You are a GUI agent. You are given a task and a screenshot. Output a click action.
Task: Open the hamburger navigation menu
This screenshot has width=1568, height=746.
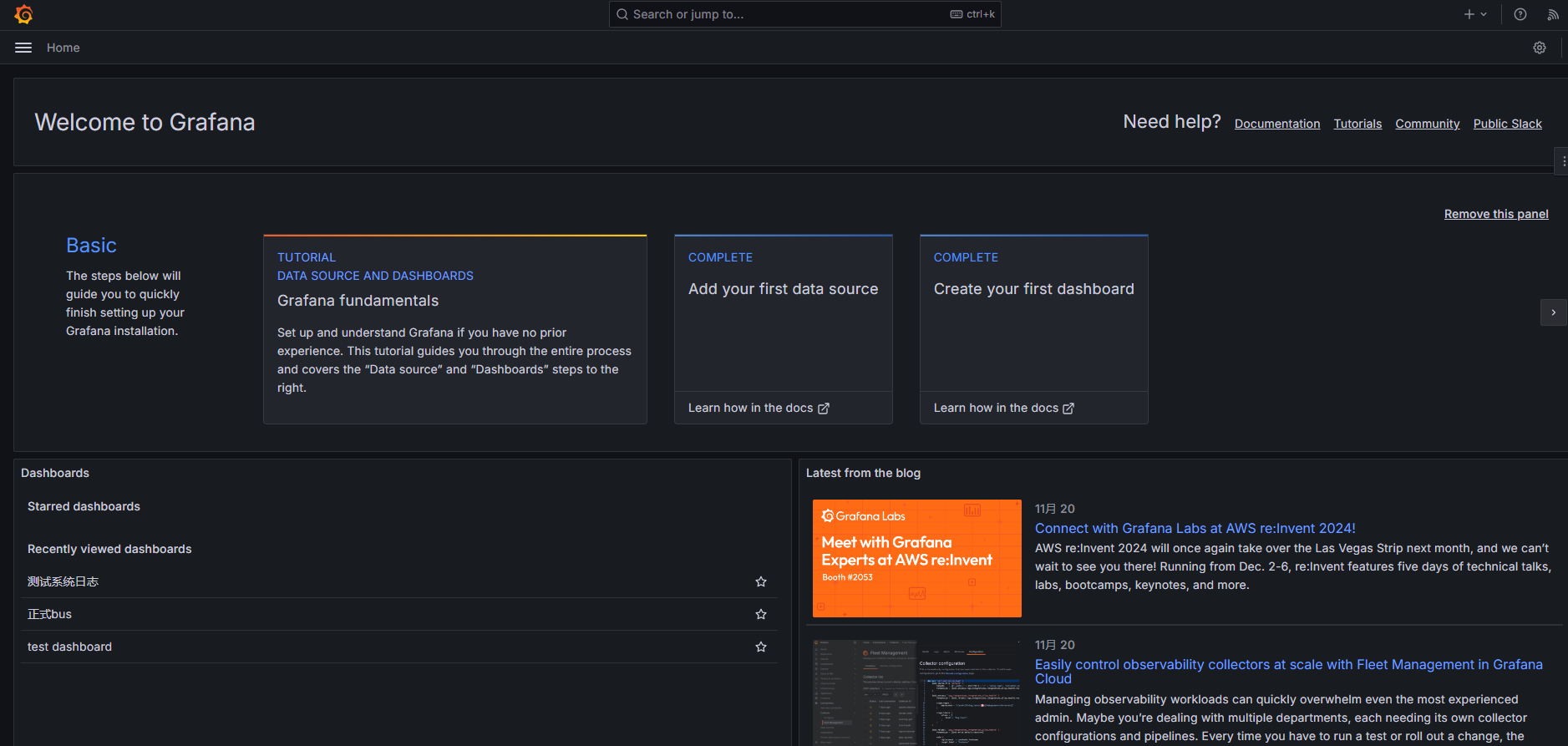[x=23, y=48]
